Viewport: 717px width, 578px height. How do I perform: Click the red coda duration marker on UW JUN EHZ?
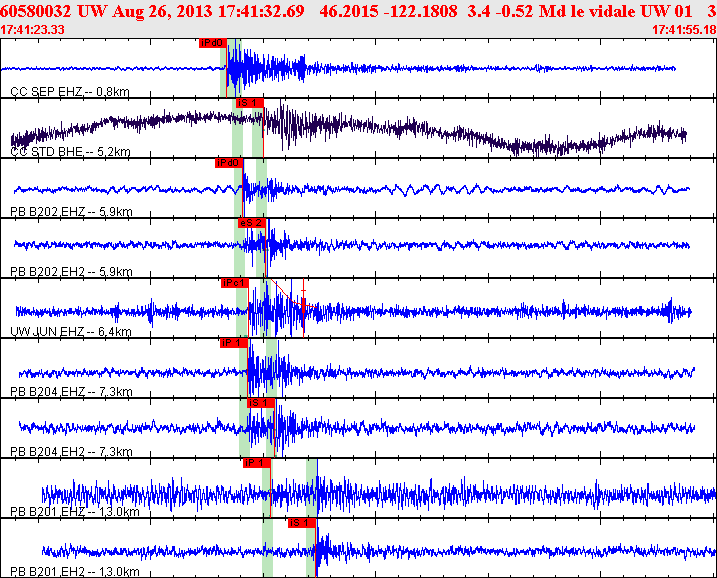click(304, 308)
